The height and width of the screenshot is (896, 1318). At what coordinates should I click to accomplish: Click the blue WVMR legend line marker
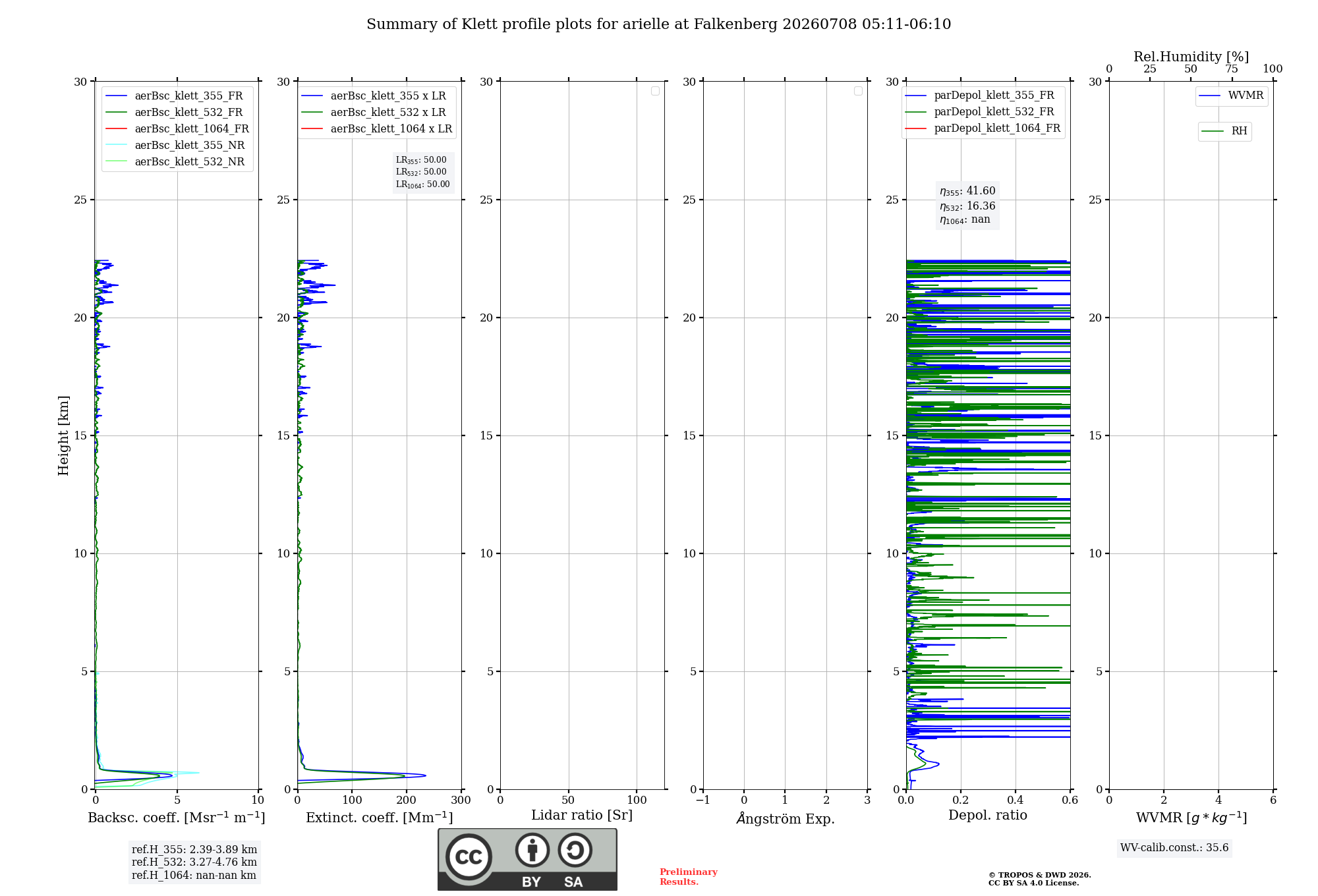tap(1210, 96)
